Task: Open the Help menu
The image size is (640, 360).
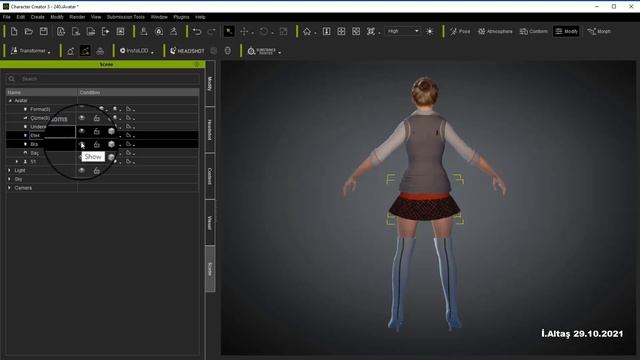Action: (x=200, y=17)
